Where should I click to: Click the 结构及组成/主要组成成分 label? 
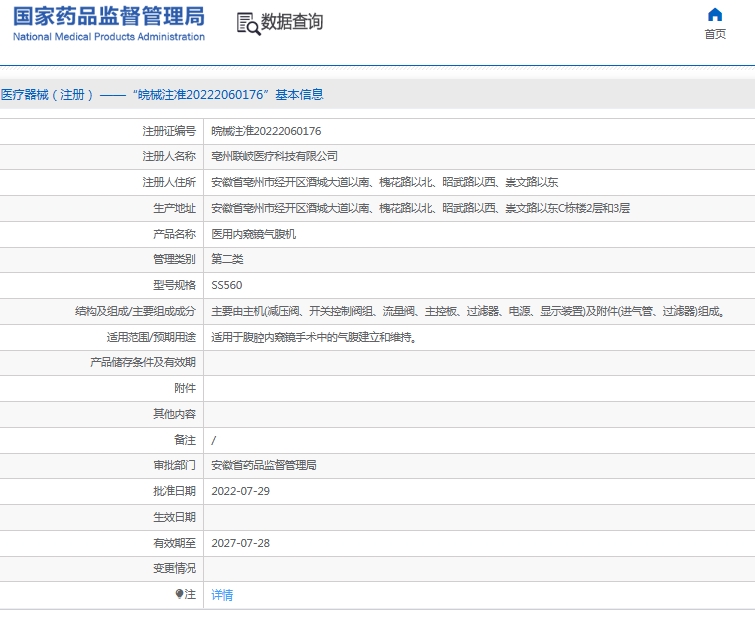[x=135, y=312]
